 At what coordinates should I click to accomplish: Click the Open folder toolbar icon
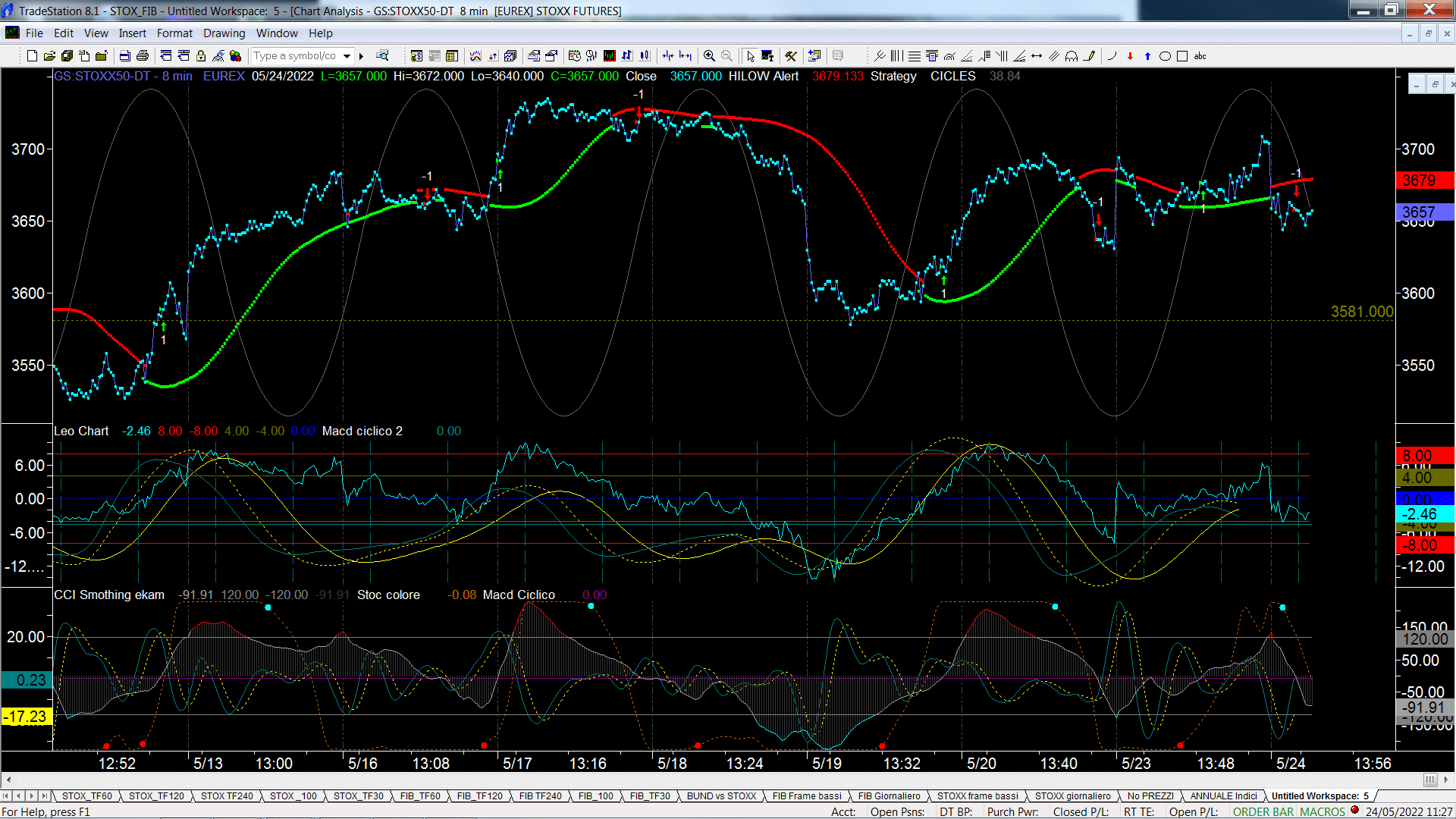point(49,55)
